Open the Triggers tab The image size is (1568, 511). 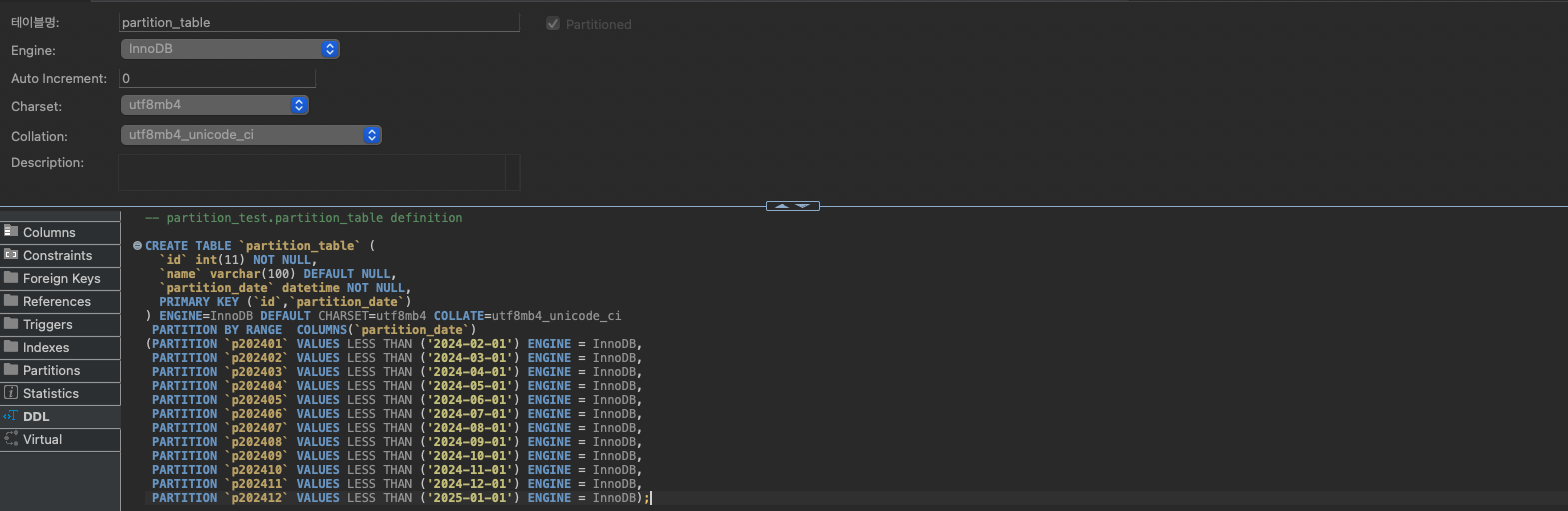[60, 324]
